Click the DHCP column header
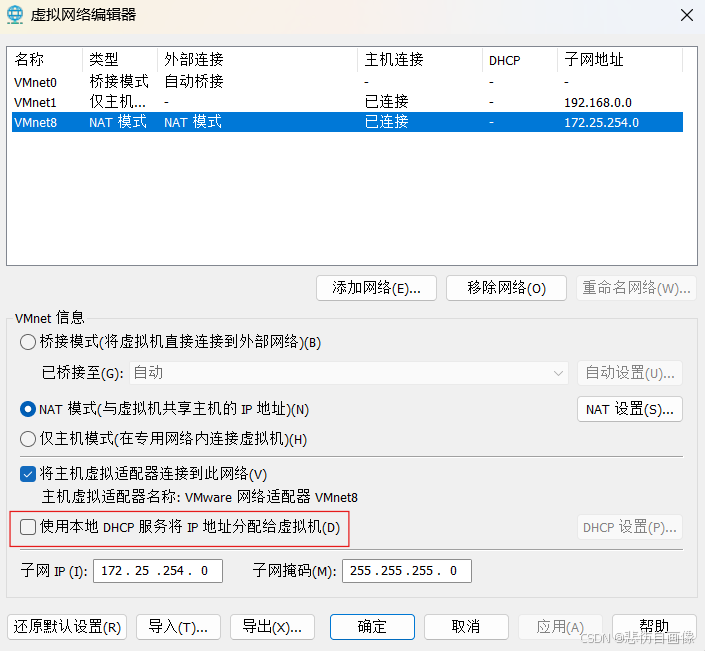The width and height of the screenshot is (705, 651). click(520, 59)
